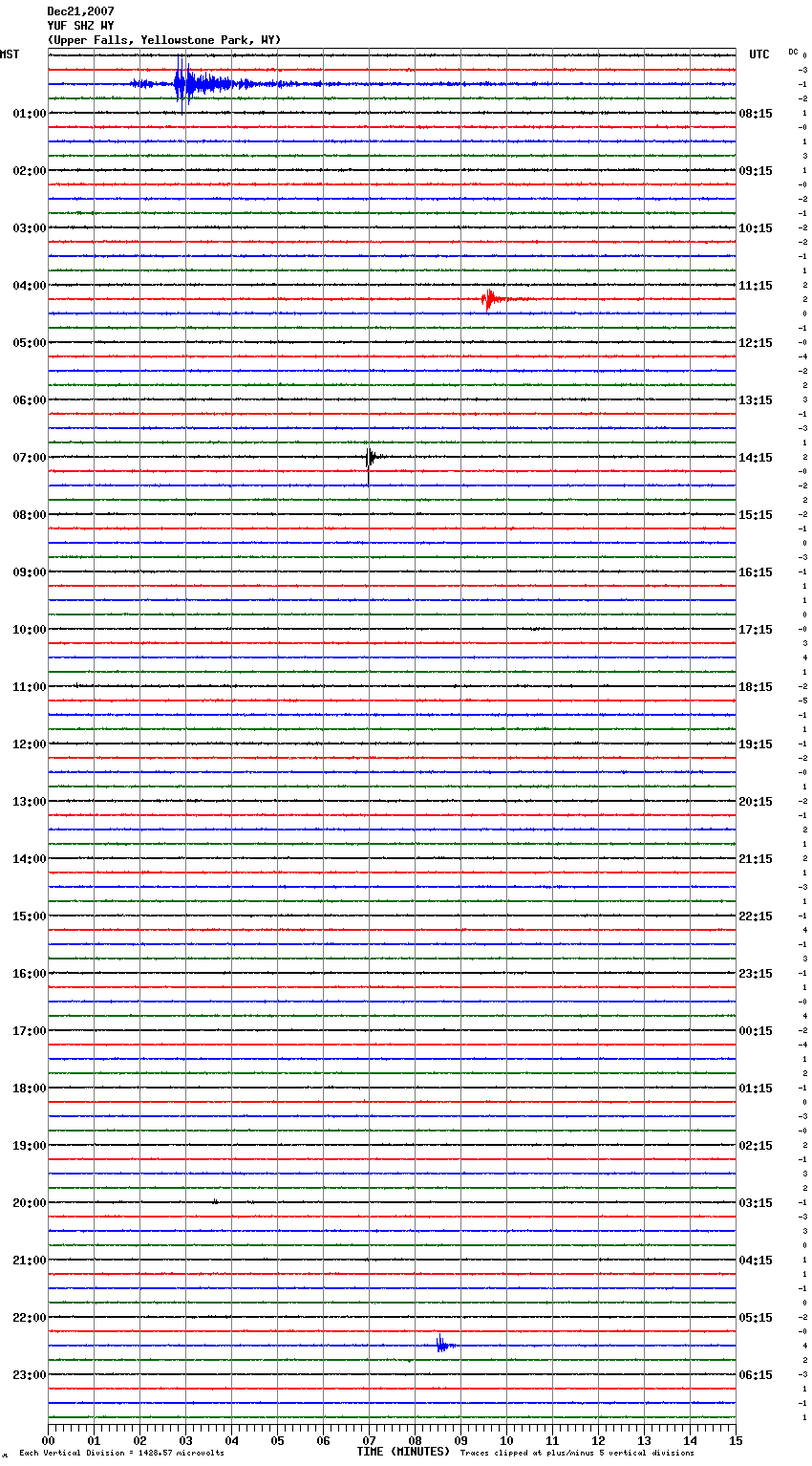Click the 03:15 UTC label
812x1466 pixels.
click(x=756, y=1202)
